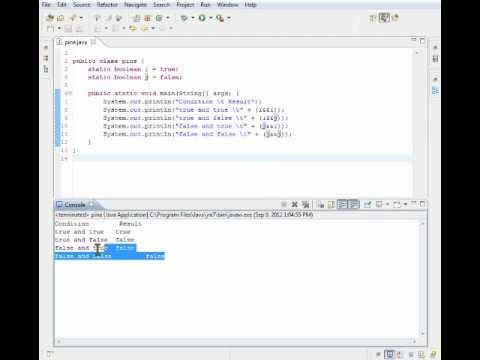The width and height of the screenshot is (480, 360).
Task: Select the Java perspective icon at top right
Action: [x=384, y=18]
